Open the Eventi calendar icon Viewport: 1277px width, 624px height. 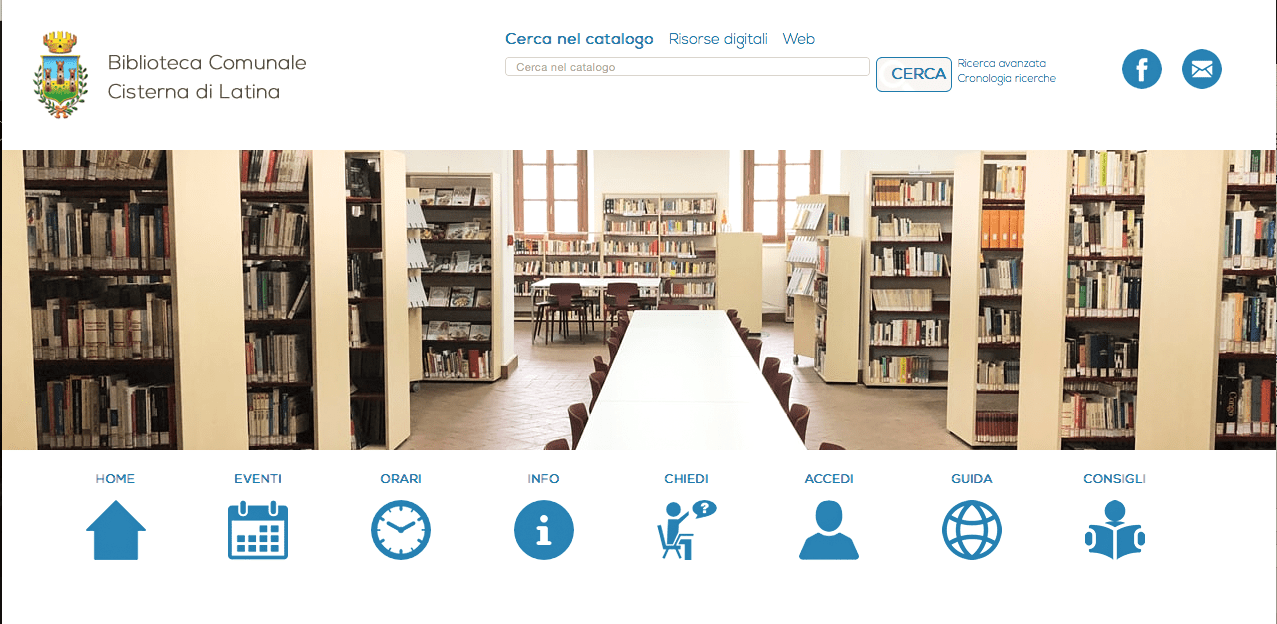tap(258, 530)
